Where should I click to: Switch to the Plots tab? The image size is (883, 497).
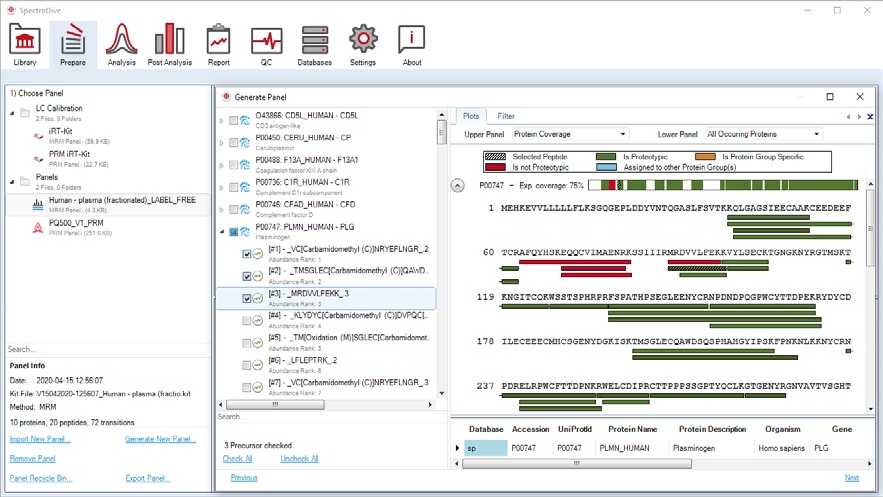tap(471, 116)
